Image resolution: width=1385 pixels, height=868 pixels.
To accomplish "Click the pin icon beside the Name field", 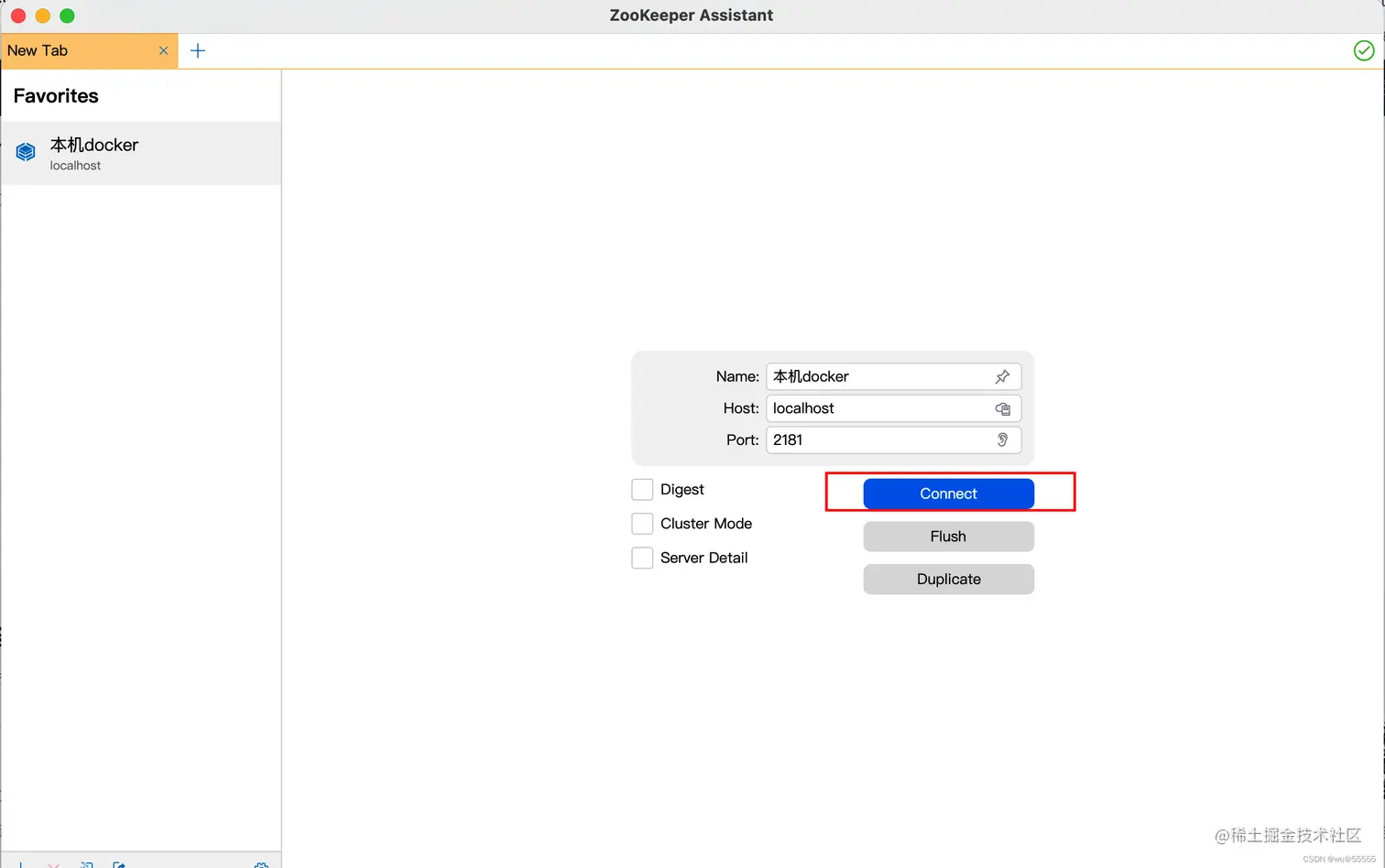I will [1002, 376].
